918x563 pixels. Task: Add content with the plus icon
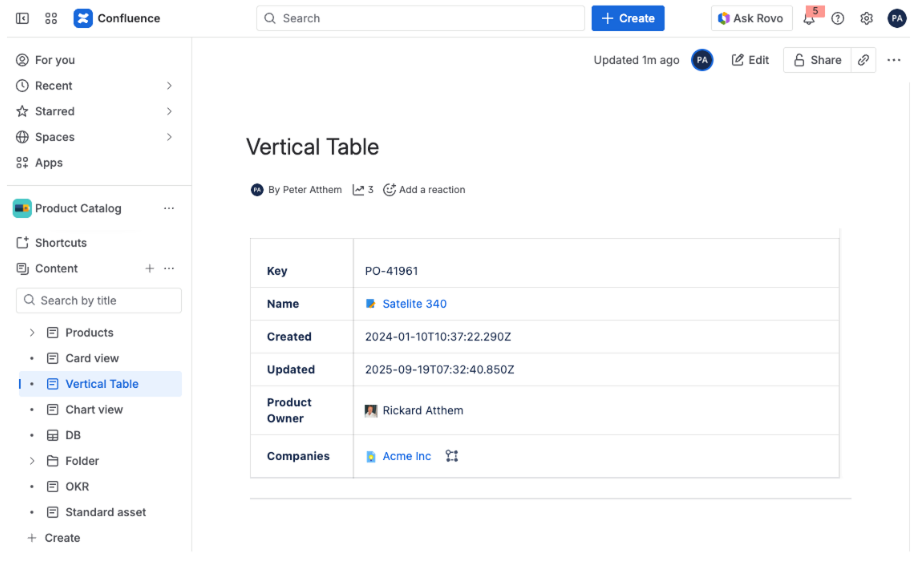click(x=150, y=268)
